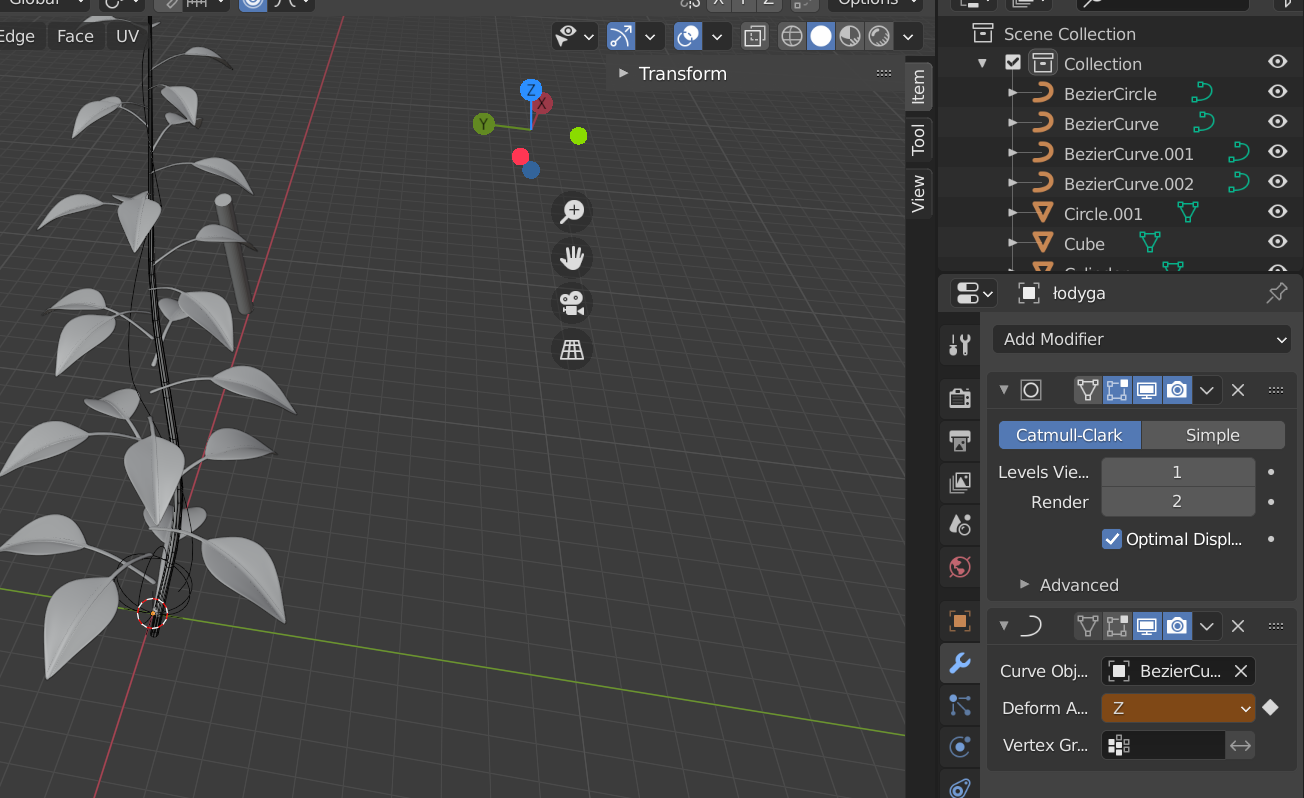Switch to the View sidebar tab
The height and width of the screenshot is (798, 1304).
click(918, 192)
